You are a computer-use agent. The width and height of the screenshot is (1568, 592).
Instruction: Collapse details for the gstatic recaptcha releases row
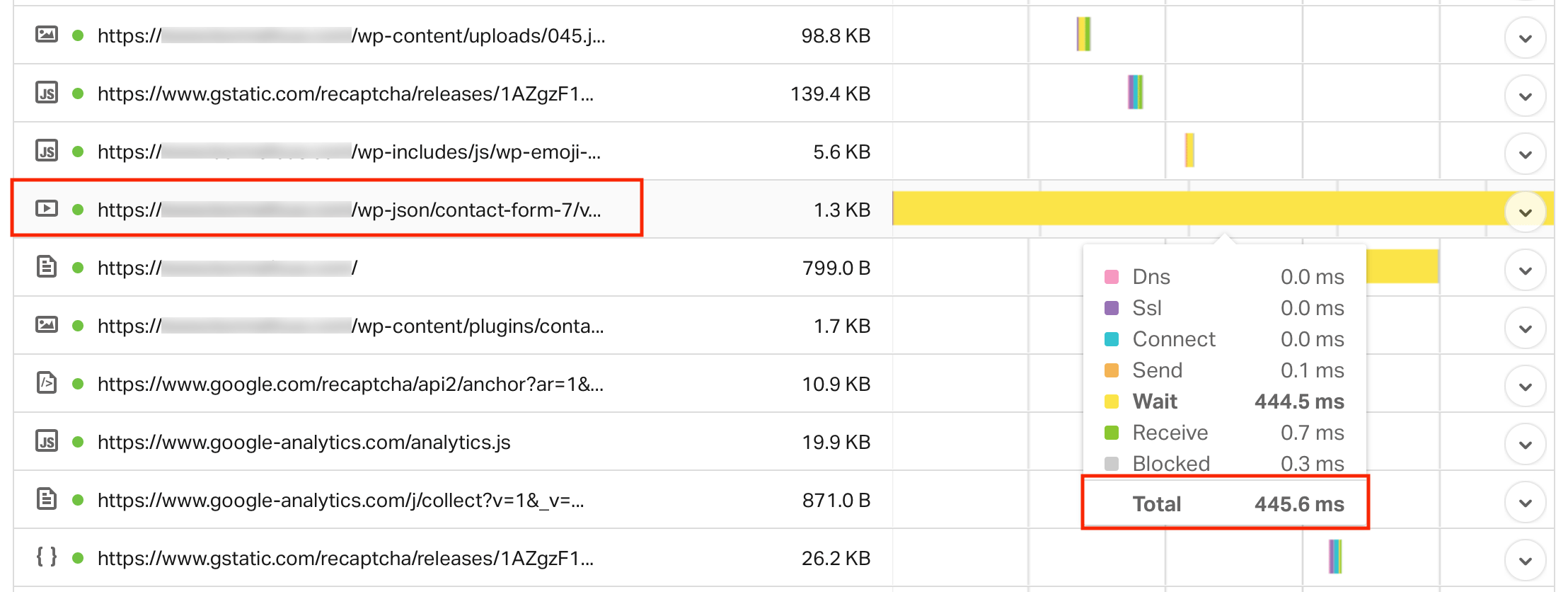(x=1526, y=93)
